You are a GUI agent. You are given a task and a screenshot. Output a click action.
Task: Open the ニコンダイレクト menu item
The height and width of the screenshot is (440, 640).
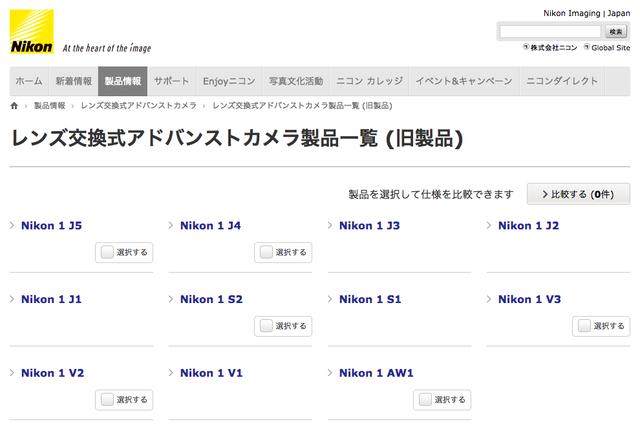coord(562,81)
